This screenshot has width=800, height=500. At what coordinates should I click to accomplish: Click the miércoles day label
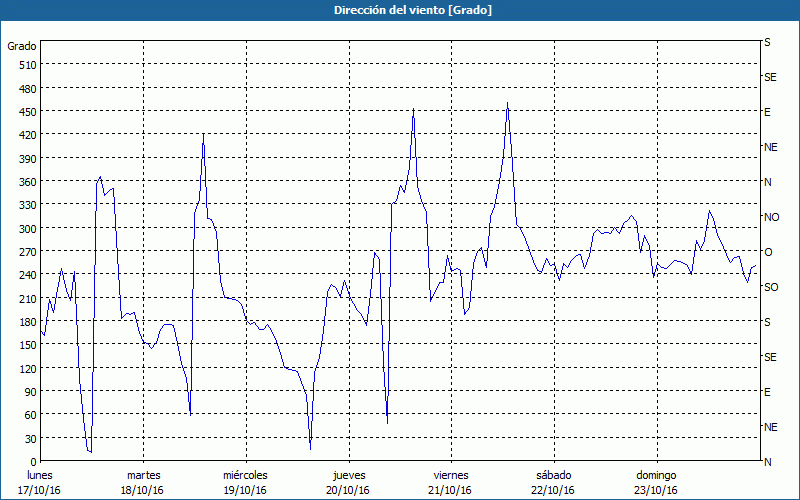click(x=245, y=475)
